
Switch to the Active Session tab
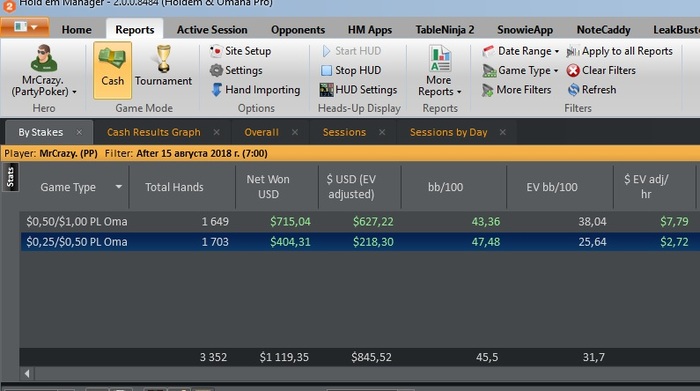coord(212,29)
